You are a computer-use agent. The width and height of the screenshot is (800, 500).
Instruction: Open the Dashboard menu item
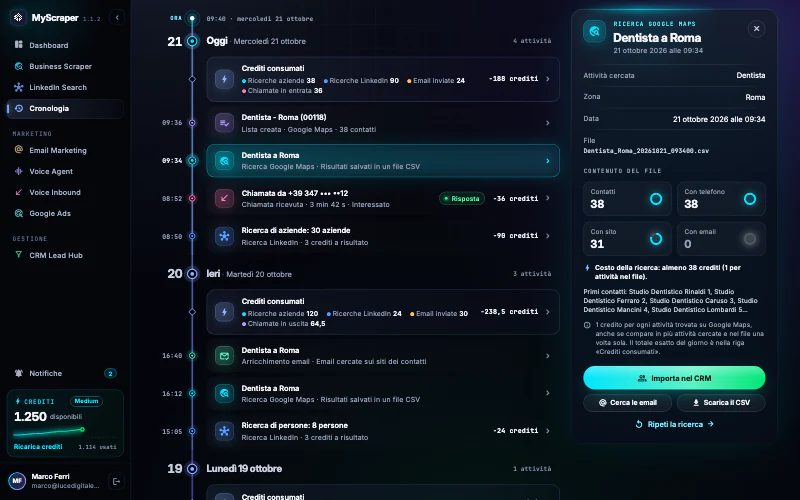[x=65, y=45]
